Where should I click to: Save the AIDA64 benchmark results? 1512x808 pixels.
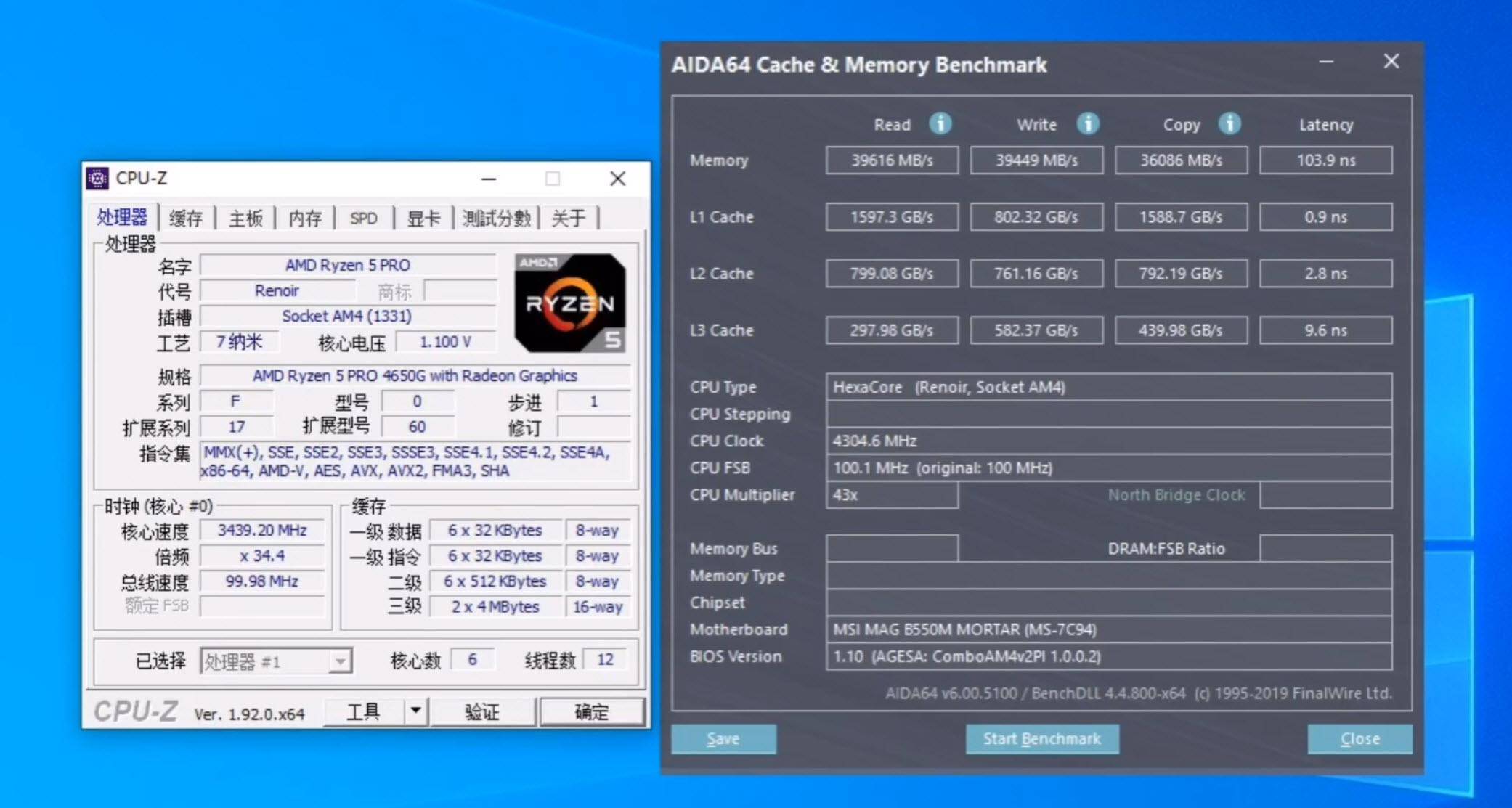[723, 738]
